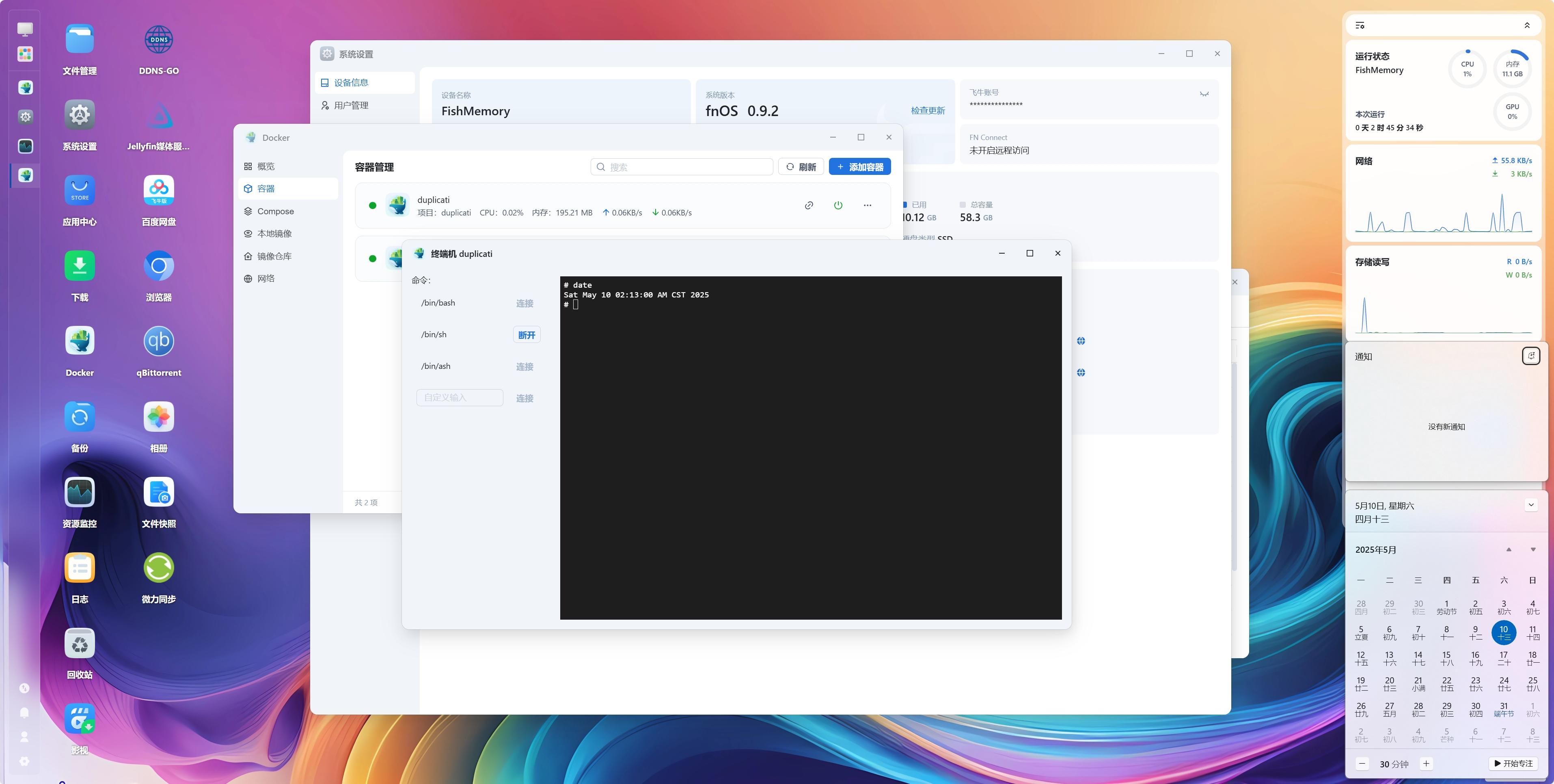Select 概览 in Docker sidebar
Viewport: 1554px width, 784px height.
[288, 166]
